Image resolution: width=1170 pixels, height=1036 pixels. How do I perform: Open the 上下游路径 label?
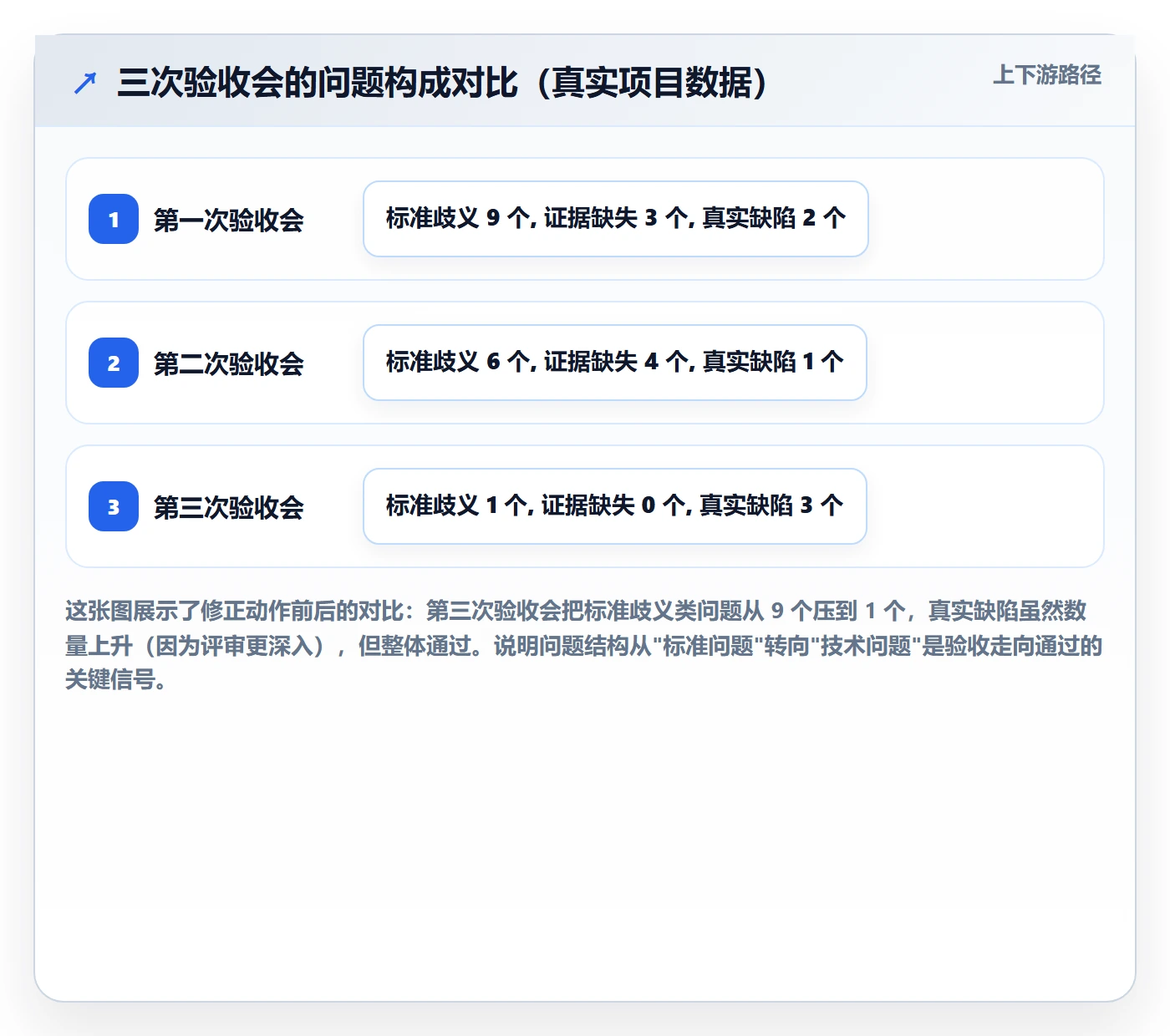1046,75
